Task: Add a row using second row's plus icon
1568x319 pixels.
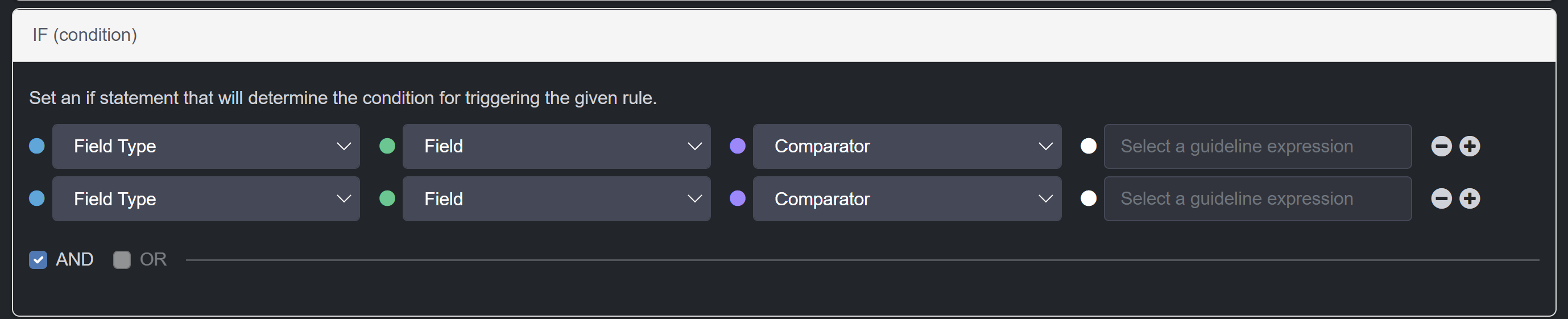Action: pyautogui.click(x=1470, y=198)
